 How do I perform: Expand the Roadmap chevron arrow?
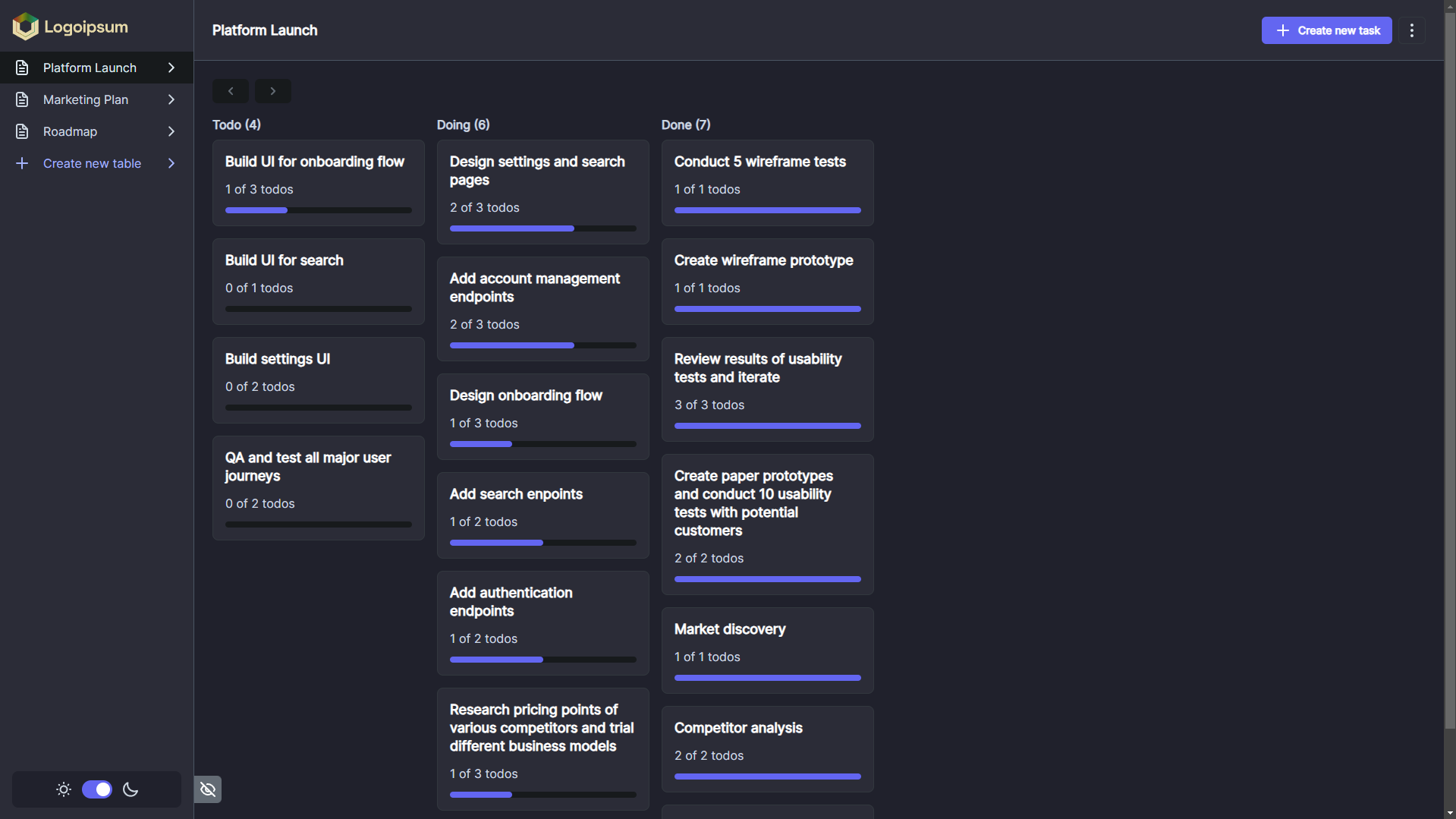171,131
